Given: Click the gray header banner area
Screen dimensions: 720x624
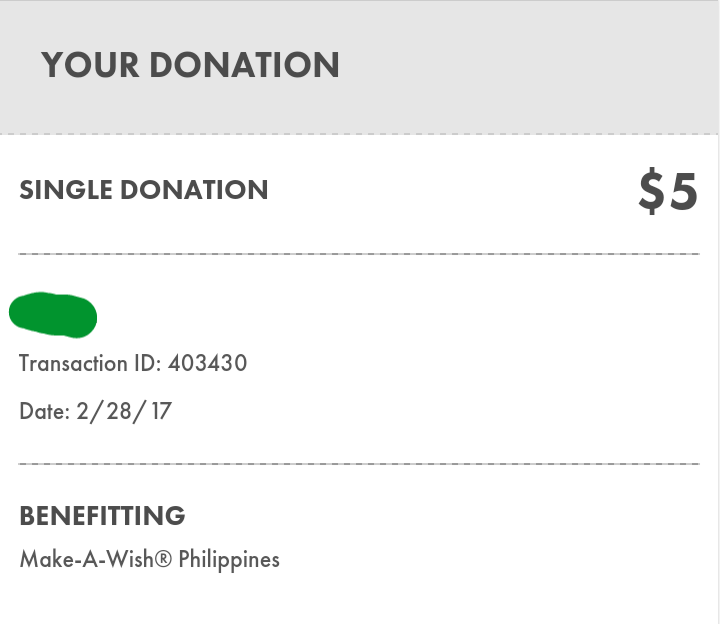Looking at the screenshot, I should click(x=359, y=67).
